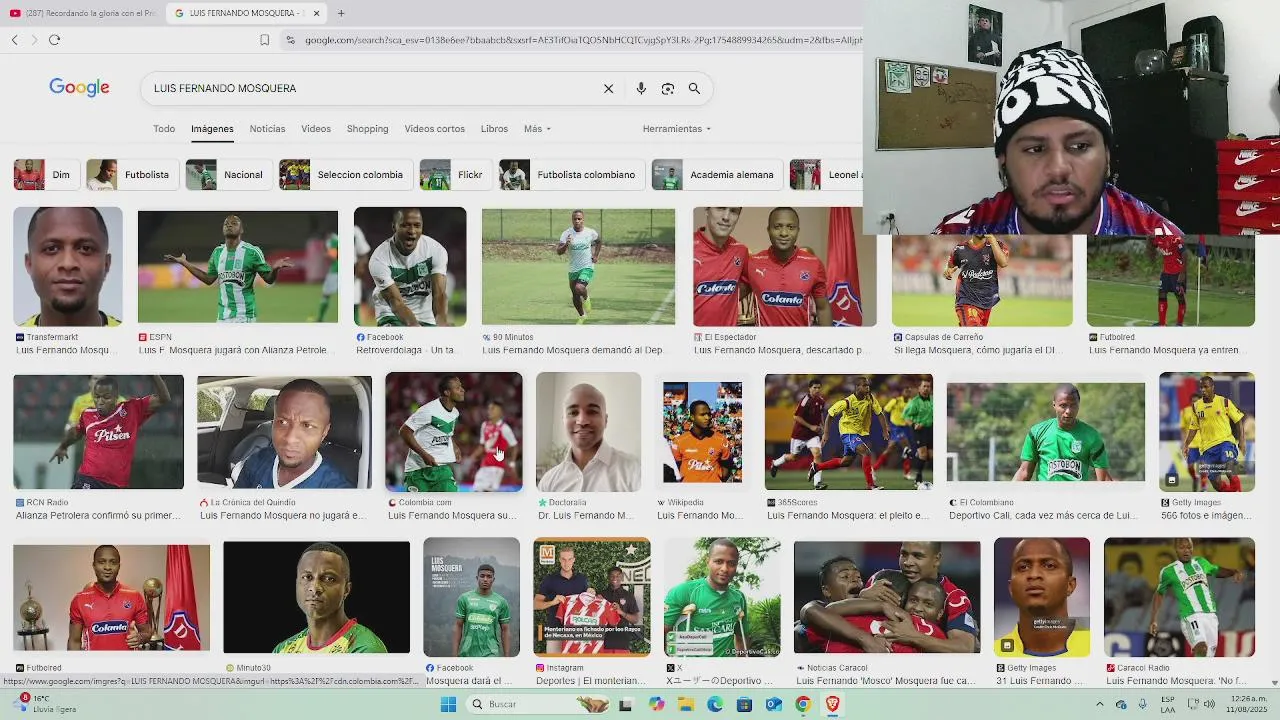Viewport: 1280px width, 720px height.
Task: Click the Google search input field
Action: [370, 88]
